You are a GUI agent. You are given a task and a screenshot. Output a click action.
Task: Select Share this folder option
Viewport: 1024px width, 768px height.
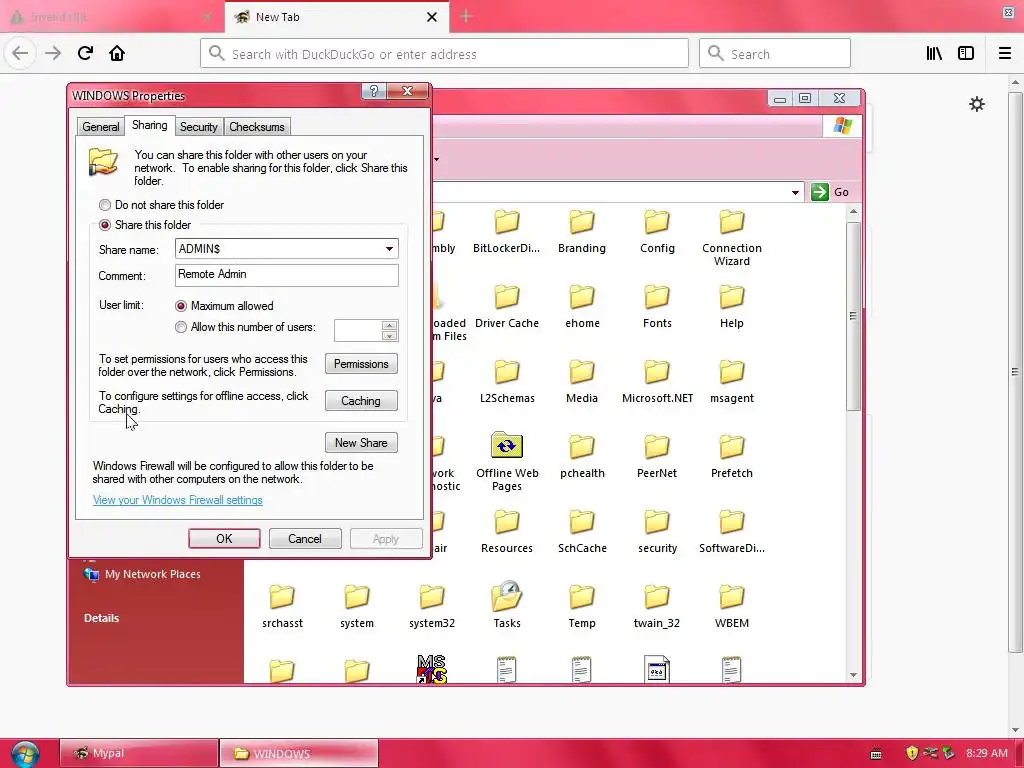click(145, 225)
